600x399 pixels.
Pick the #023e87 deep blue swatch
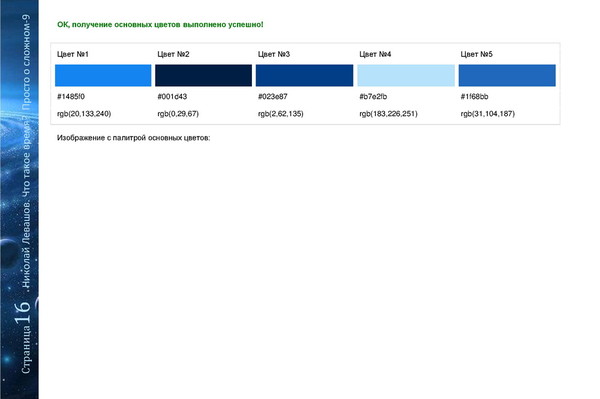click(x=304, y=75)
